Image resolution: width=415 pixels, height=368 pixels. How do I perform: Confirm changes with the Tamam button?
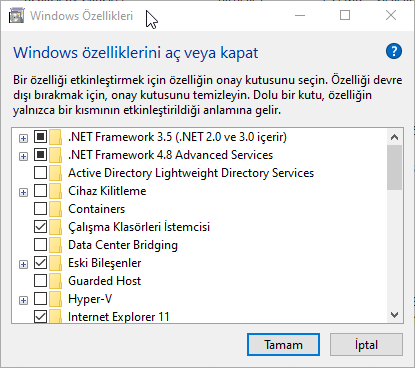pos(283,345)
